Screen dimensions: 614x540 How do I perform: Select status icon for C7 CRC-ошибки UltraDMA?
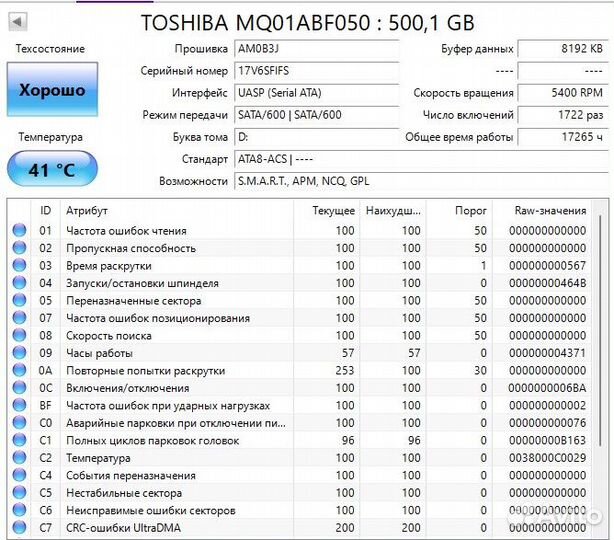19,527
